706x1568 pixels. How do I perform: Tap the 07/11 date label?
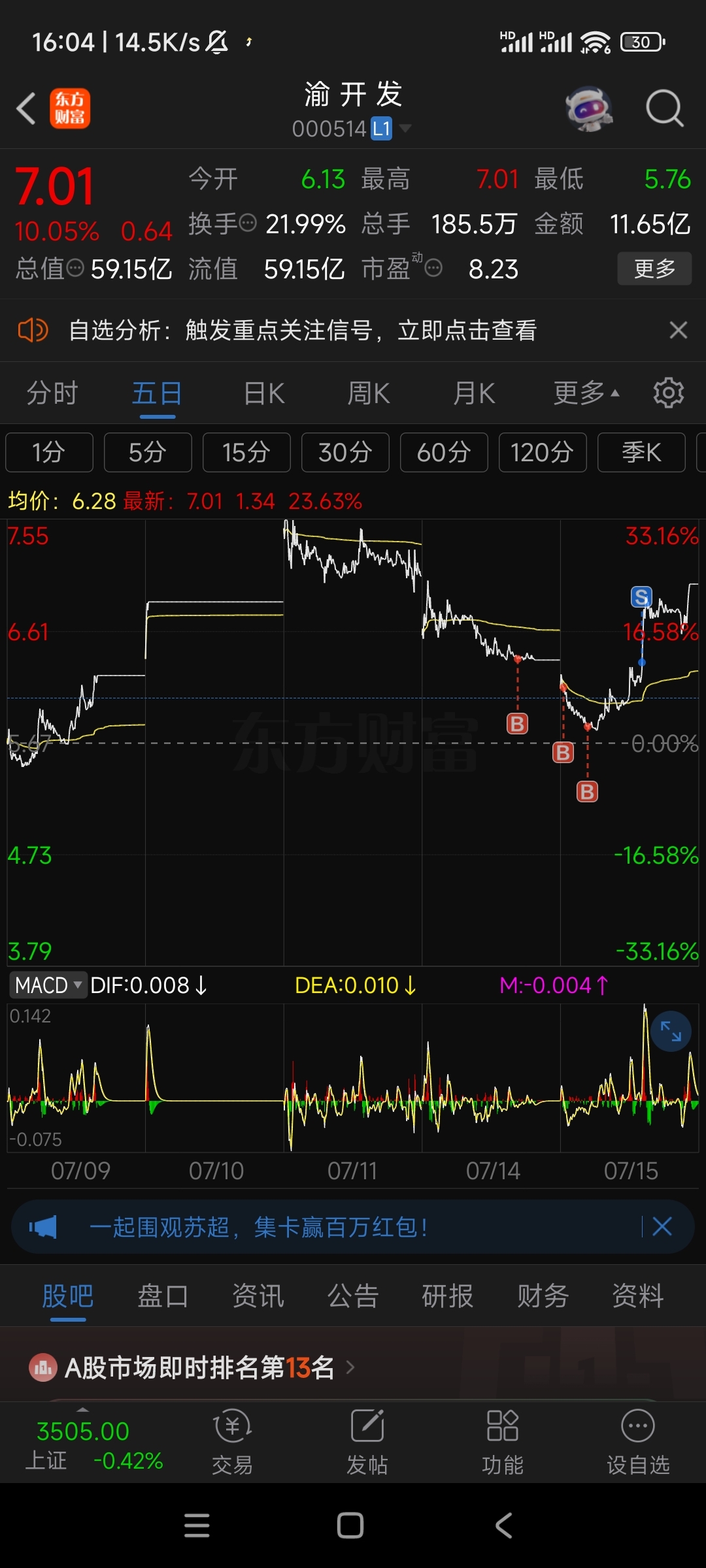click(352, 1171)
